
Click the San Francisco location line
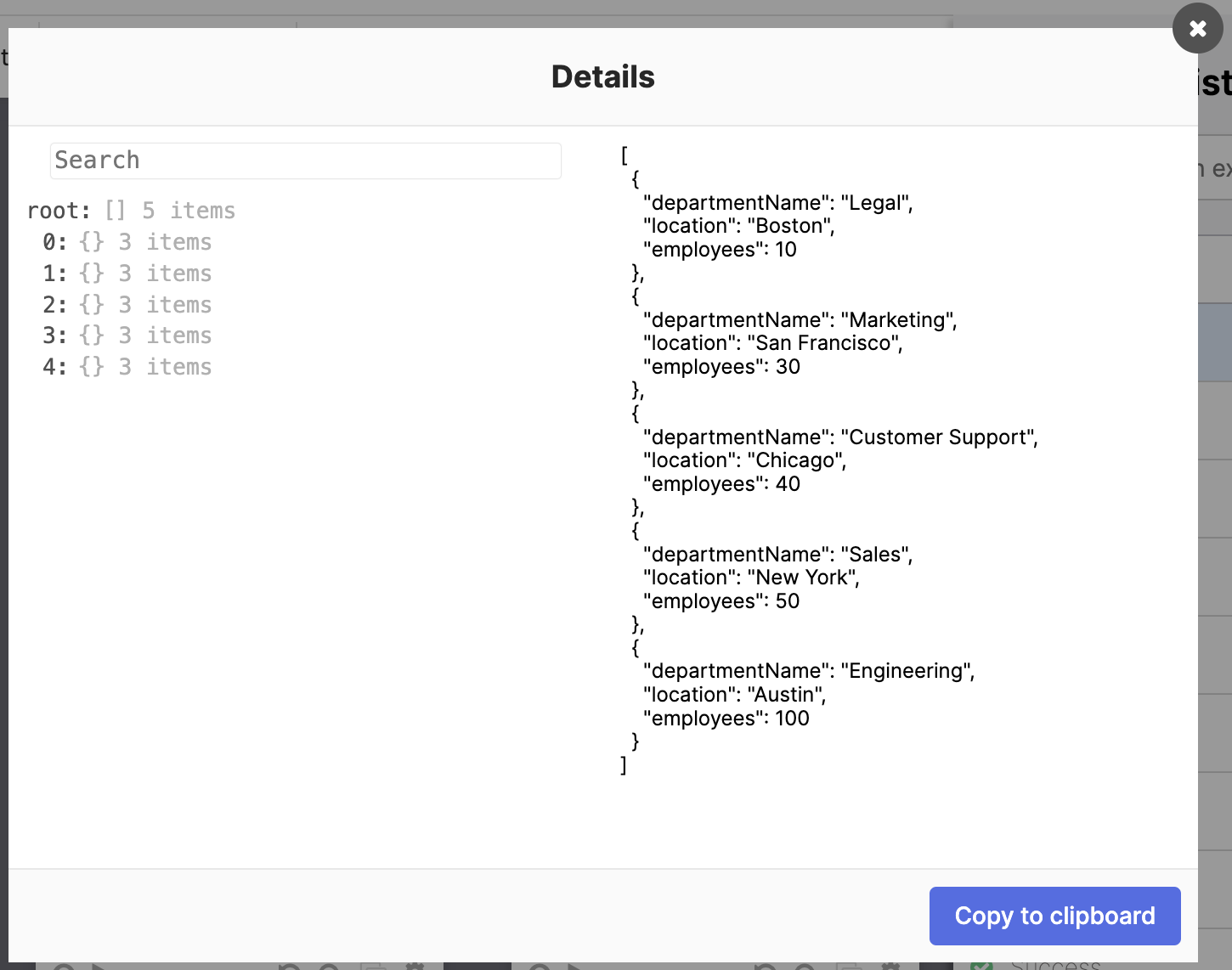click(x=772, y=343)
